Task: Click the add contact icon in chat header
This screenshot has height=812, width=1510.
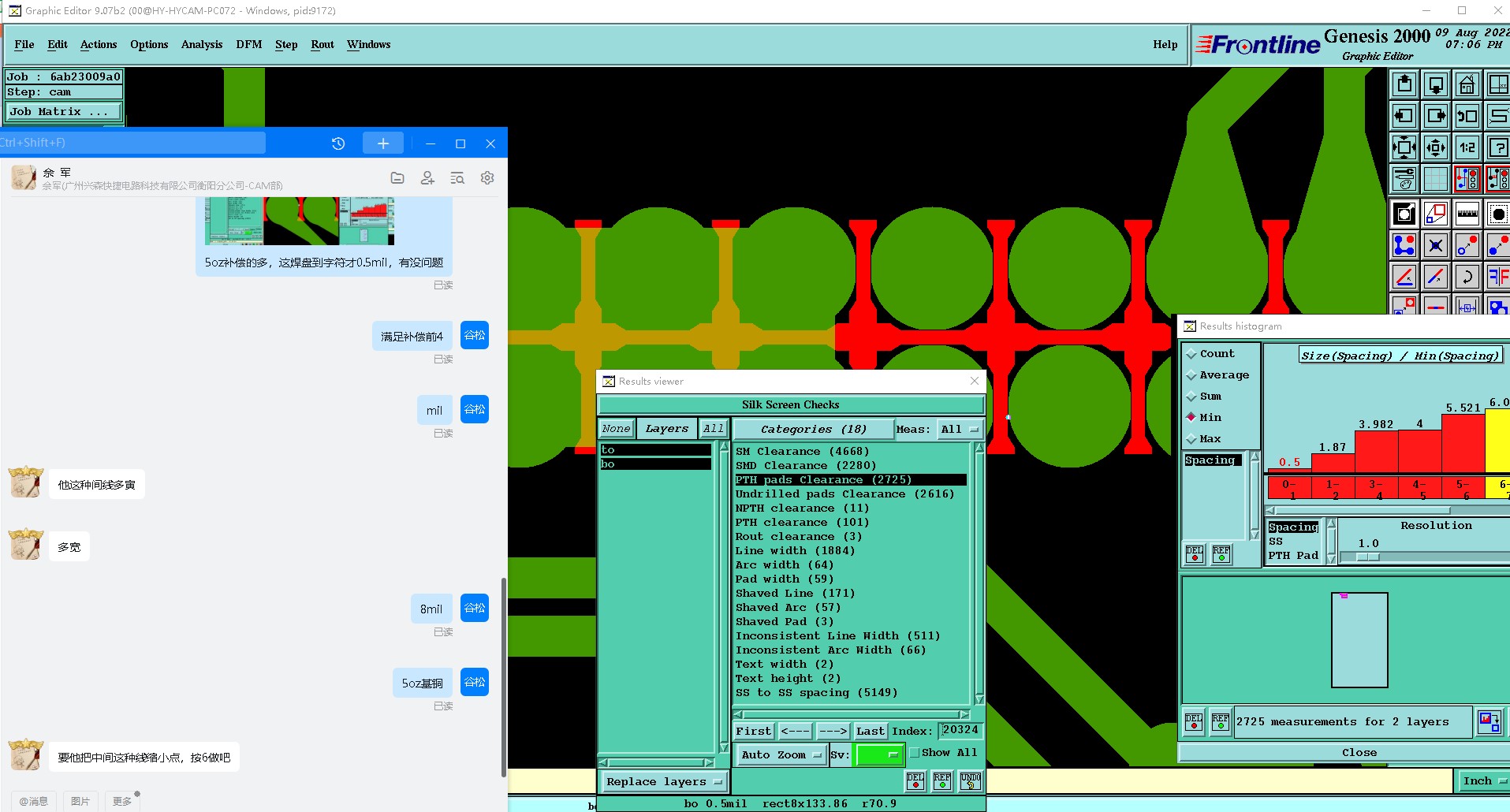Action: click(427, 178)
